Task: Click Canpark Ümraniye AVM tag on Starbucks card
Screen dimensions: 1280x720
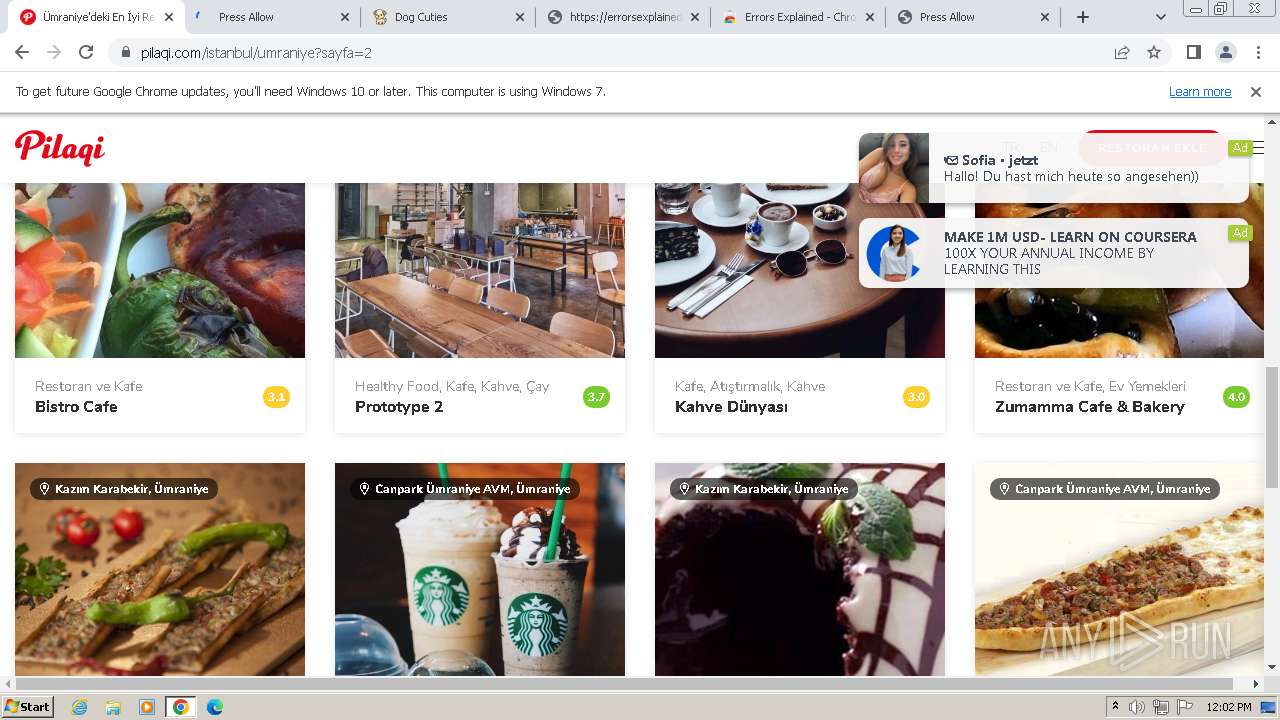Action: (465, 489)
